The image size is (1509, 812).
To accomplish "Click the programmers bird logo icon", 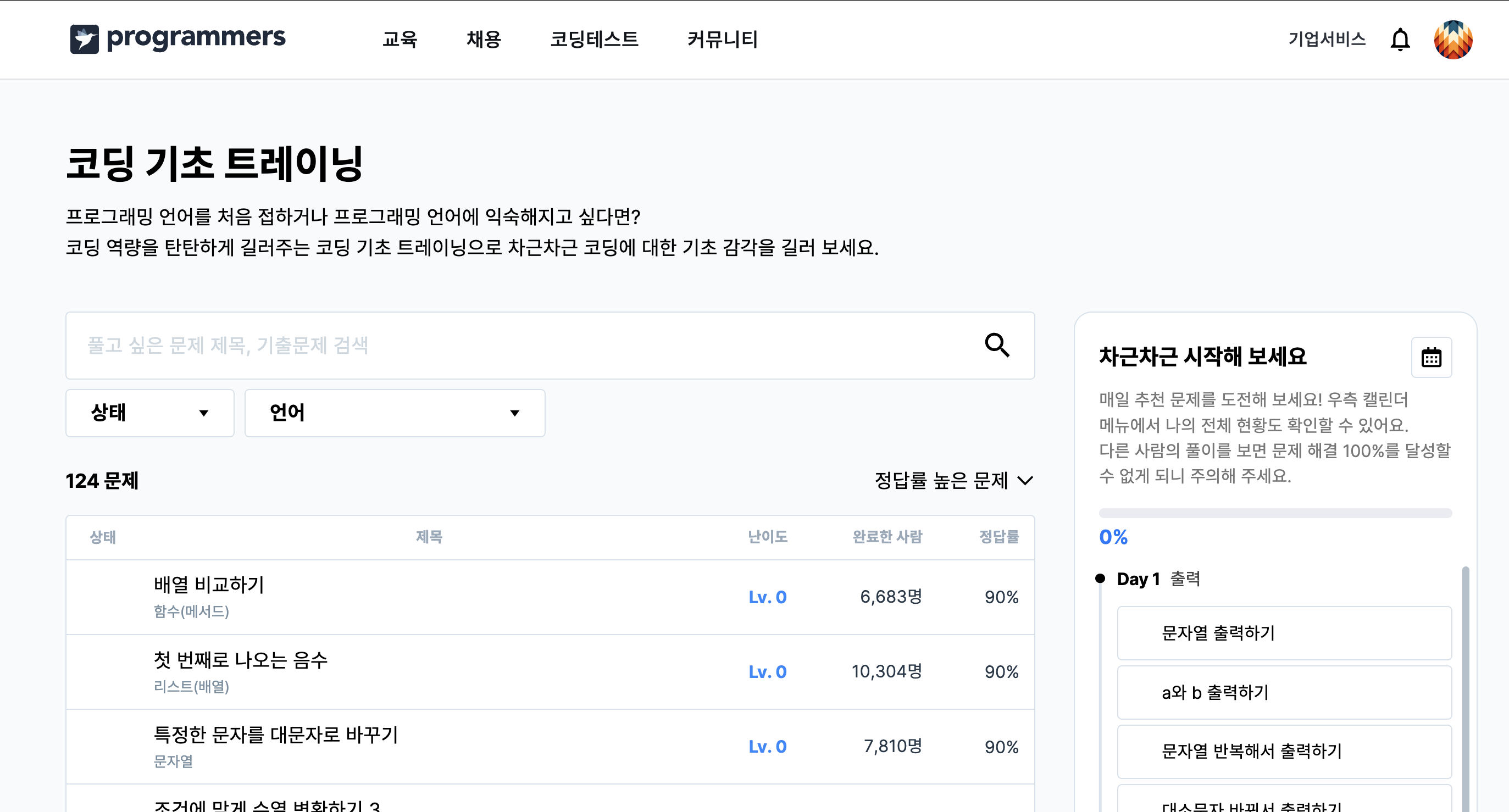I will point(85,38).
